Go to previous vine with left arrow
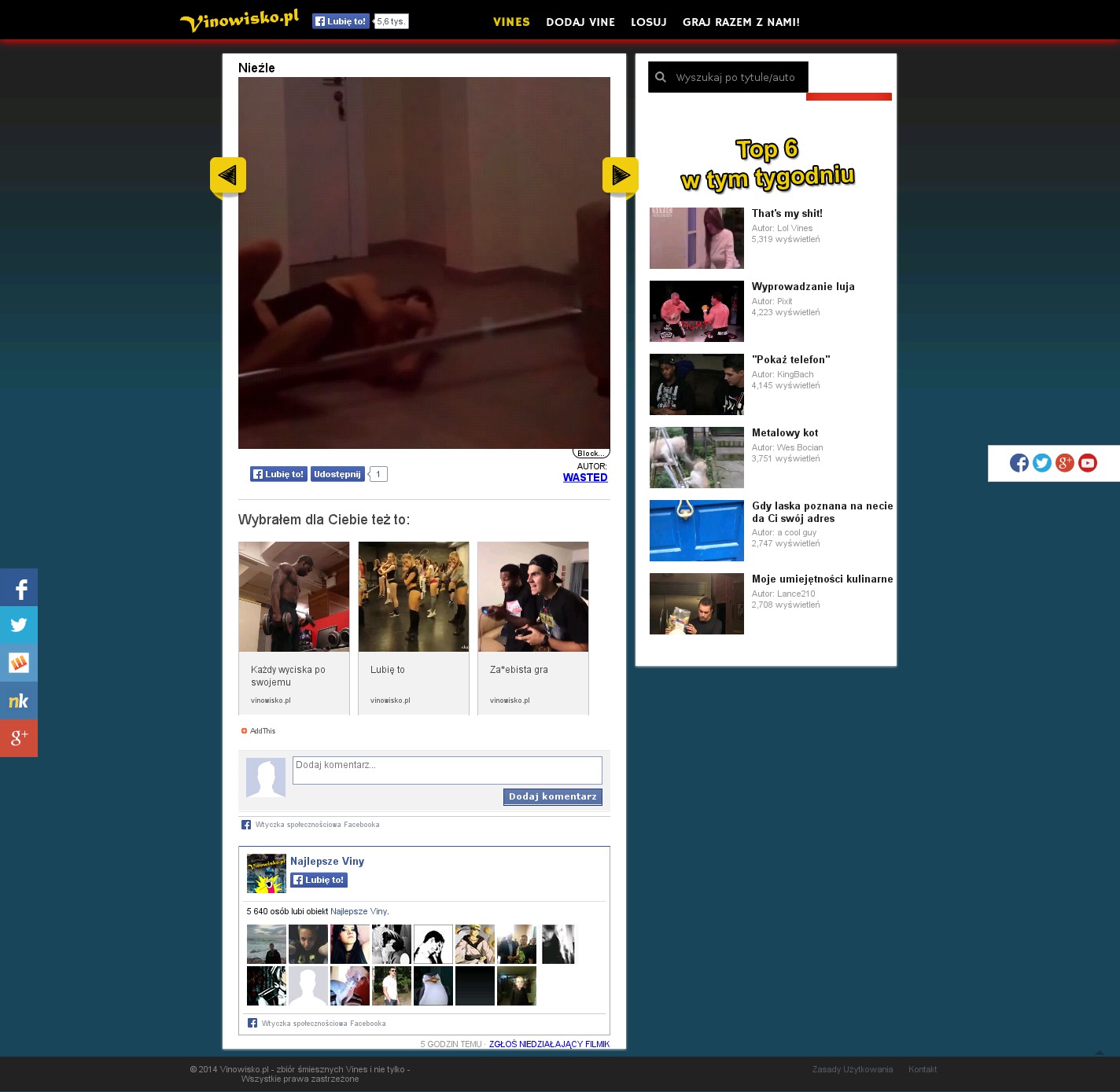The height and width of the screenshot is (1092, 1120). (x=228, y=175)
